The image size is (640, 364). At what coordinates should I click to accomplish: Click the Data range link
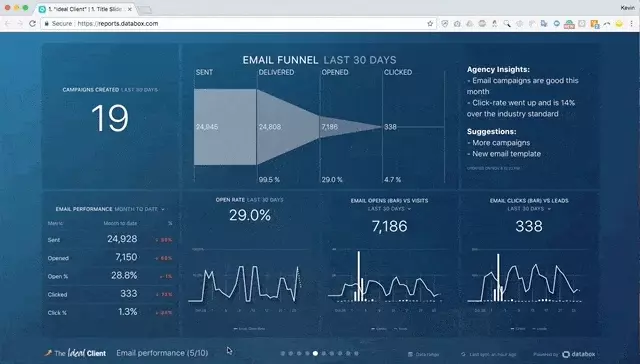tap(427, 354)
